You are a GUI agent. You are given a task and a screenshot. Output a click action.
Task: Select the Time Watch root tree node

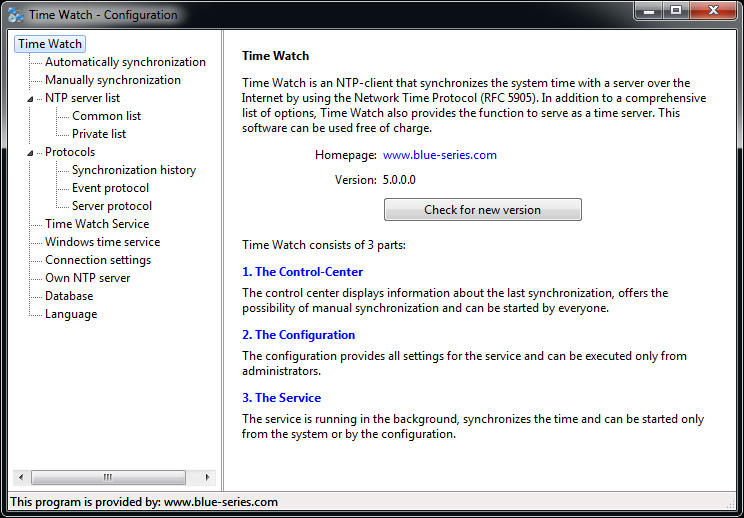(50, 44)
